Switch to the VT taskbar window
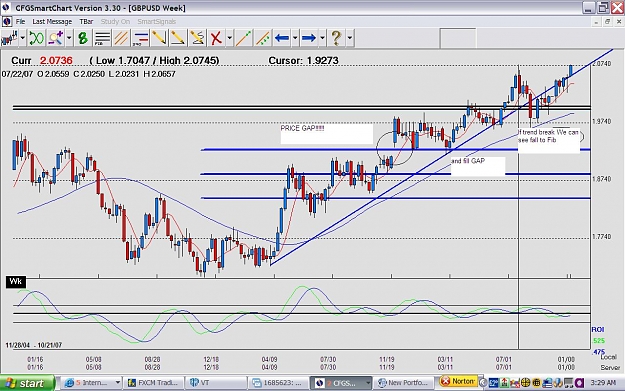The image size is (625, 391). coord(216,383)
